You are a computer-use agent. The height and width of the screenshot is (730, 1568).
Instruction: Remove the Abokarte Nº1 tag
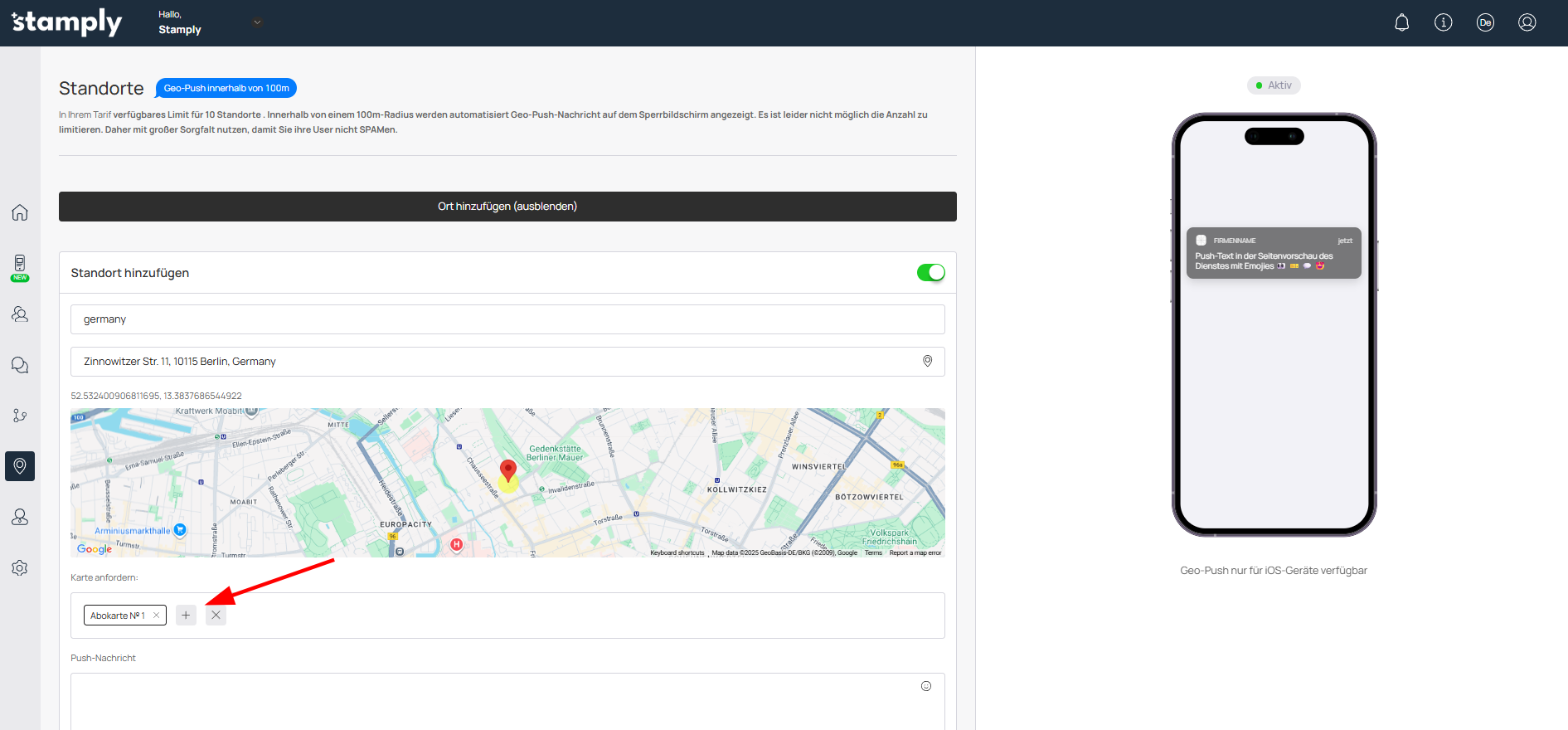(x=156, y=616)
